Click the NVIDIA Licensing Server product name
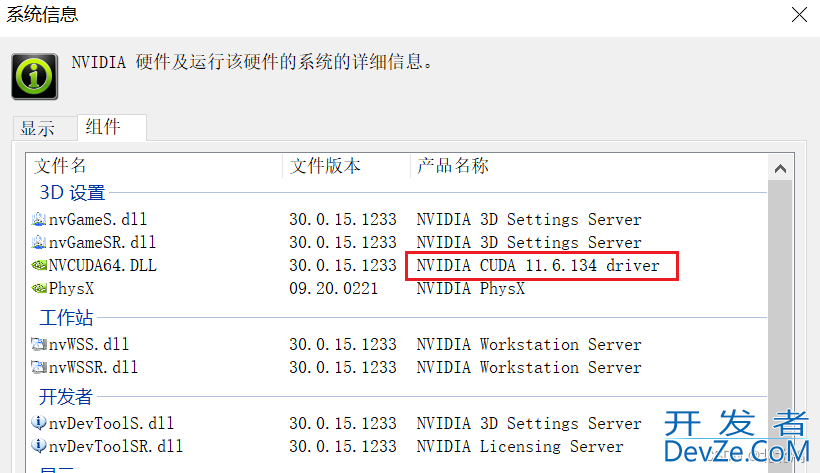 (520, 446)
